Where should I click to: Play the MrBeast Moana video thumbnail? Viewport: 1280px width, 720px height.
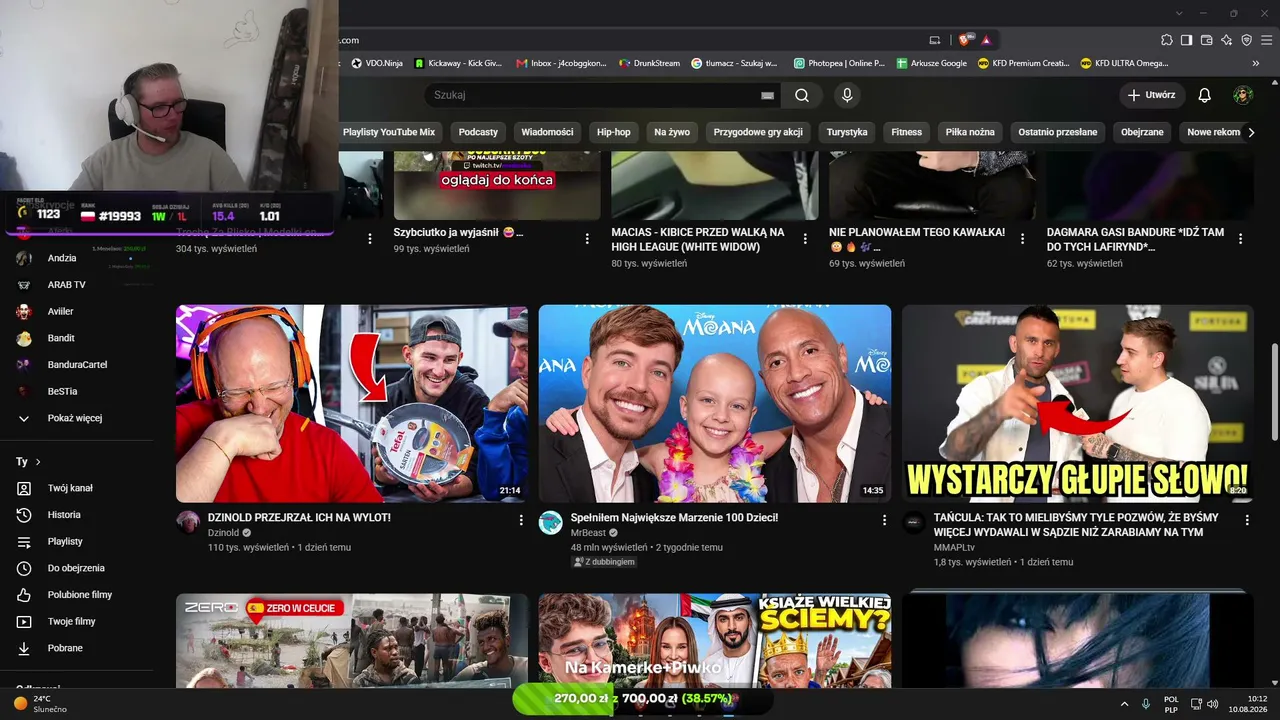click(715, 403)
